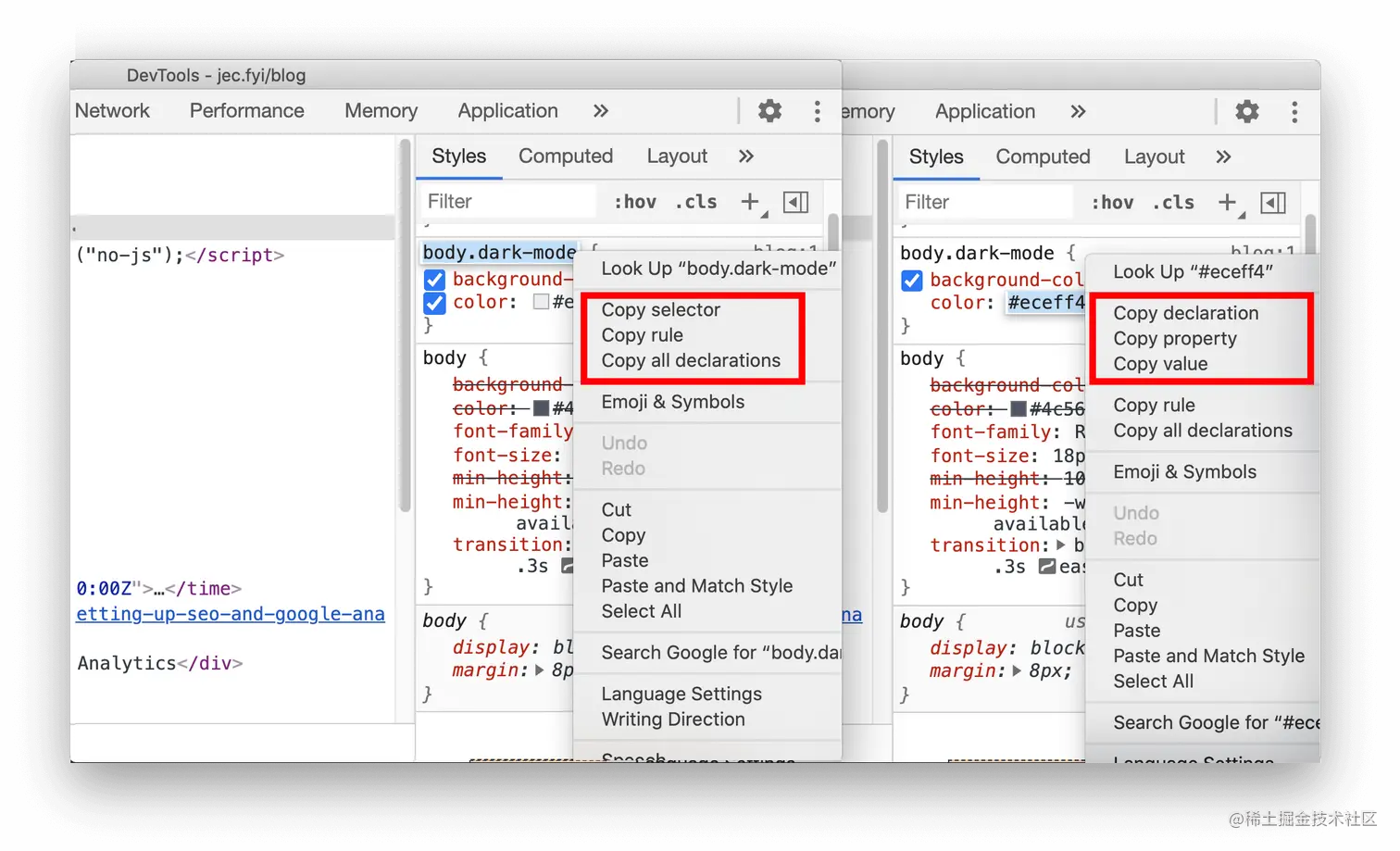Show more tabs chevron after Layout, right pane
The image size is (1400, 851).
(1223, 157)
